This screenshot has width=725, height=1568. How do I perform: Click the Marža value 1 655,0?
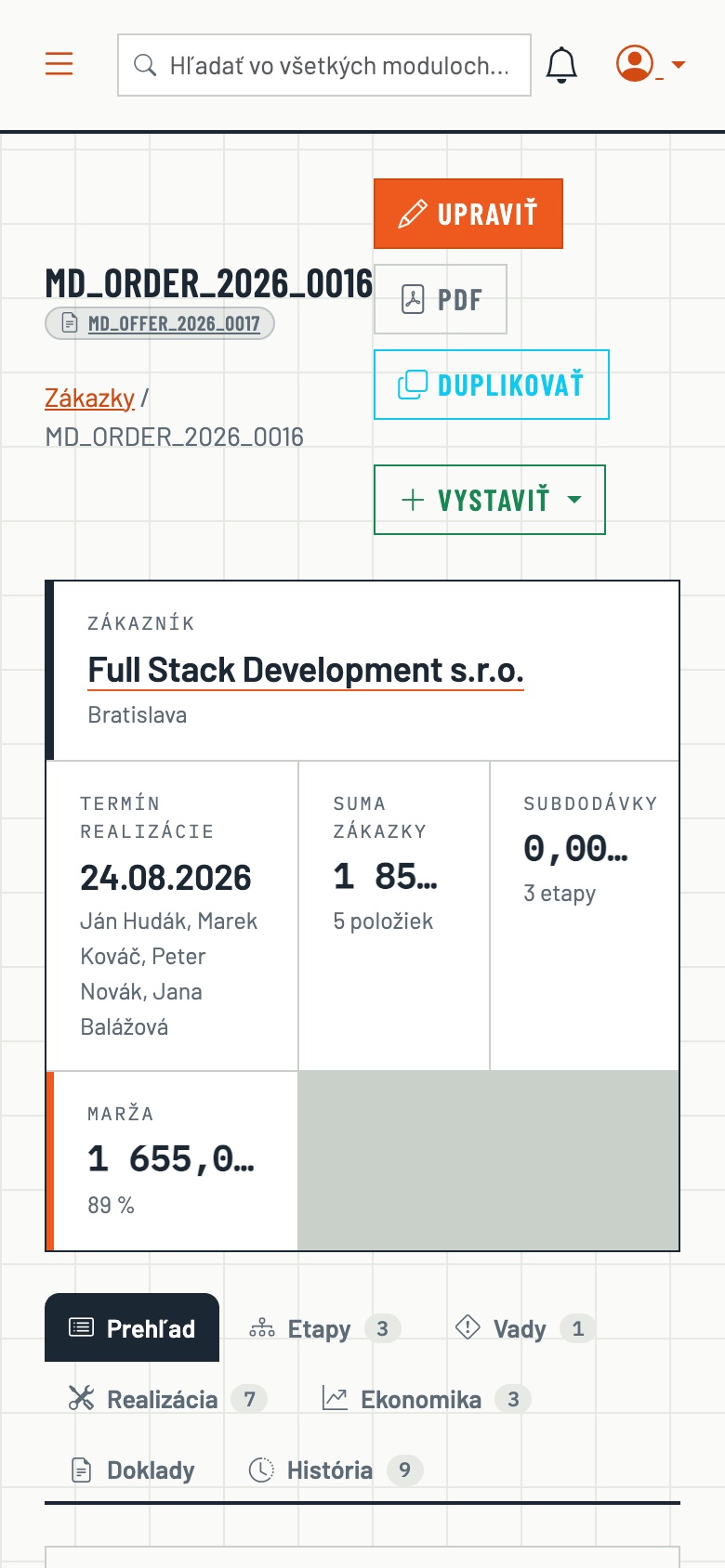[x=171, y=1158]
